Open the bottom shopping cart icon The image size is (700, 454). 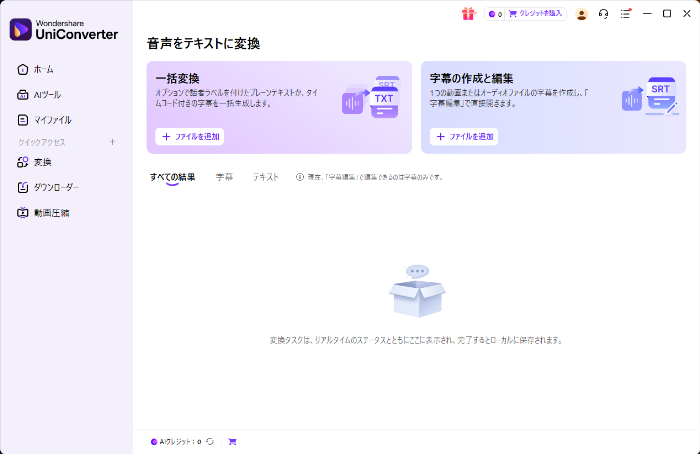click(x=232, y=442)
